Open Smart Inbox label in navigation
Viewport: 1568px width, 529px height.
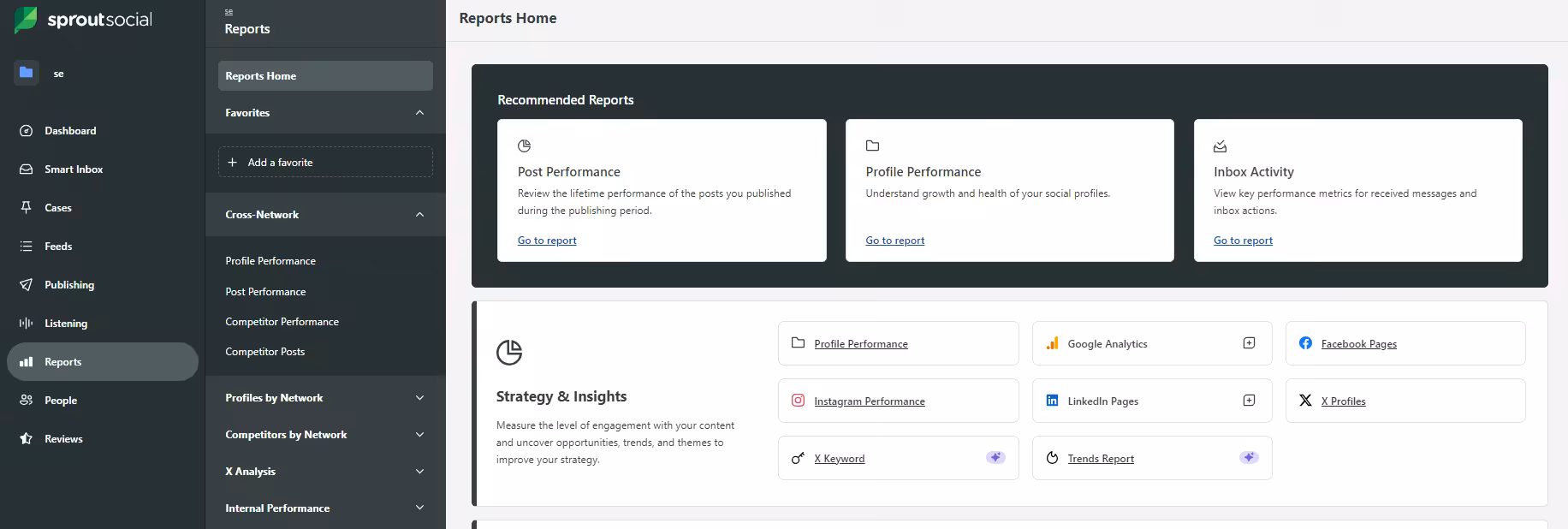click(74, 169)
